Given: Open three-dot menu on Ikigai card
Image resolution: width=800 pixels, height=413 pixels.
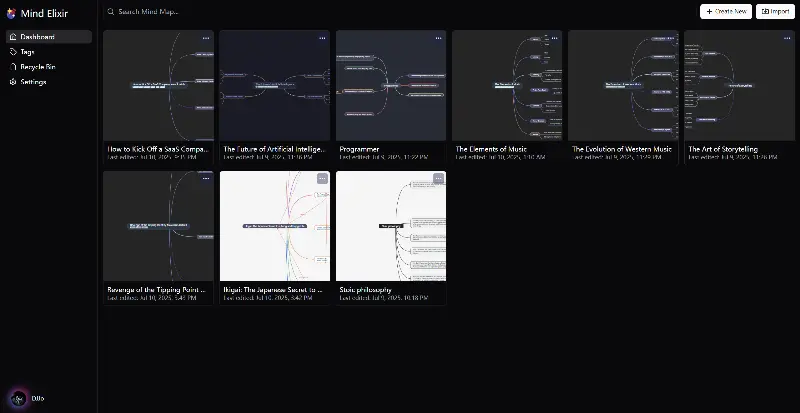Looking at the screenshot, I should [x=322, y=178].
